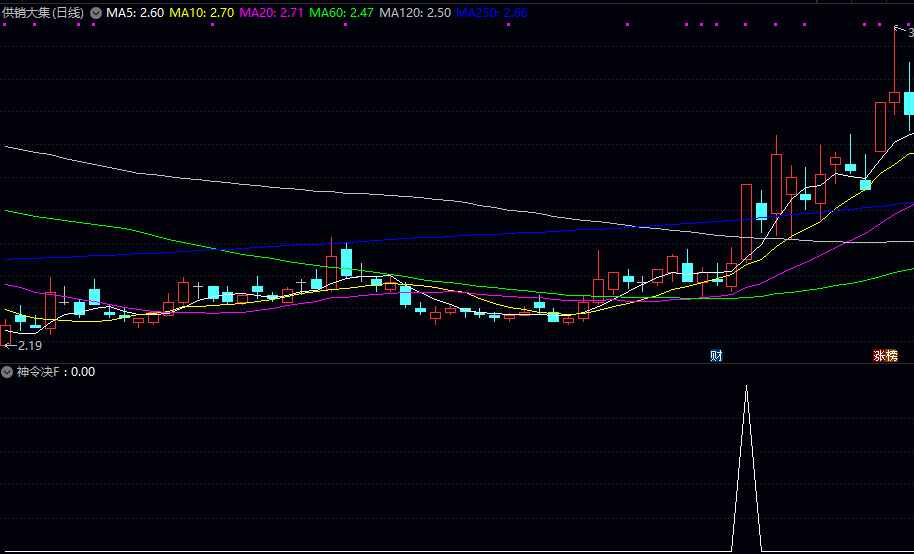Viewport: 914px width, 554px height.
Task: Click the 涨榜 marker icon
Action: coord(885,356)
